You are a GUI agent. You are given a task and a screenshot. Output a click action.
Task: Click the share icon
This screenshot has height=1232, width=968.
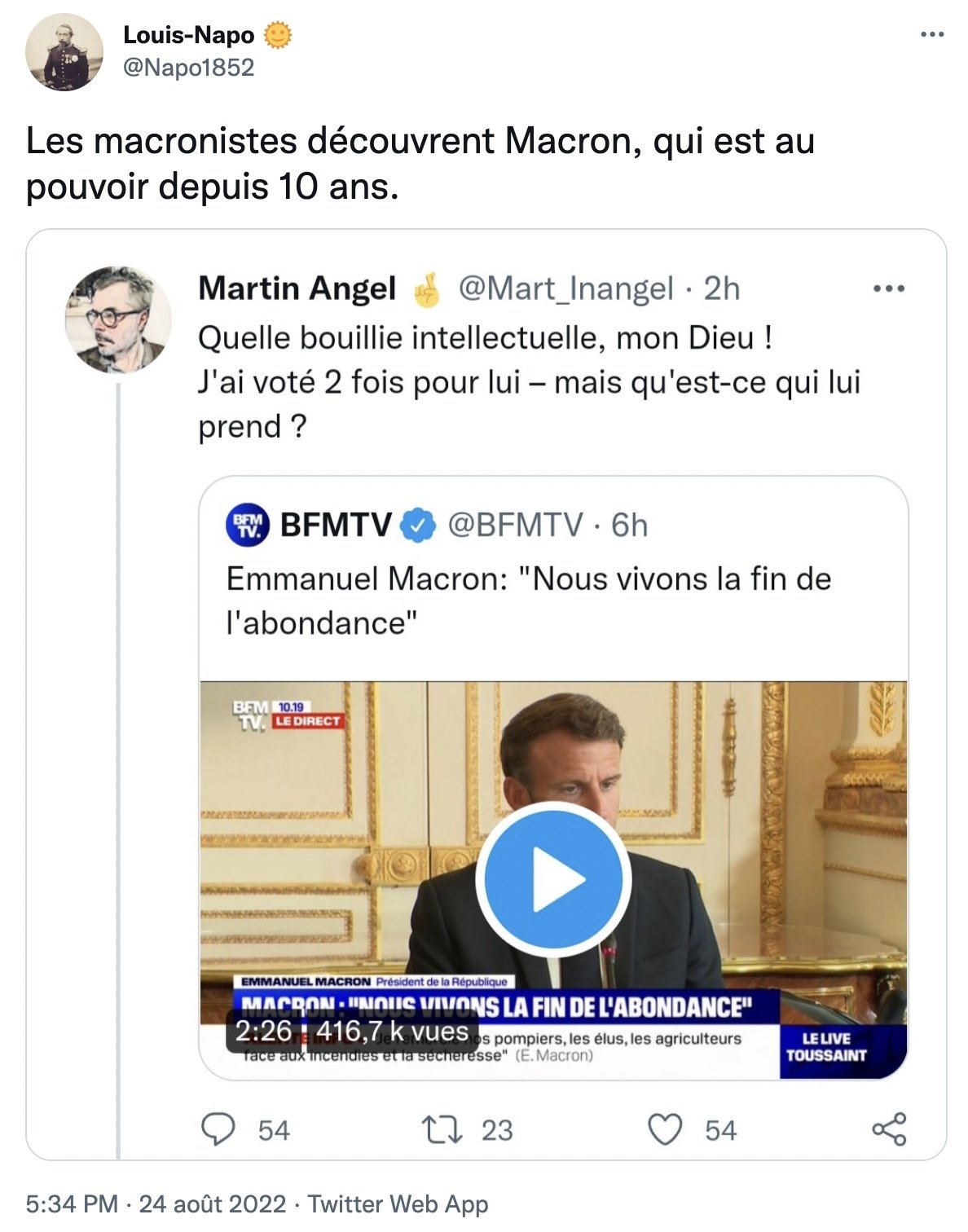pos(888,1129)
